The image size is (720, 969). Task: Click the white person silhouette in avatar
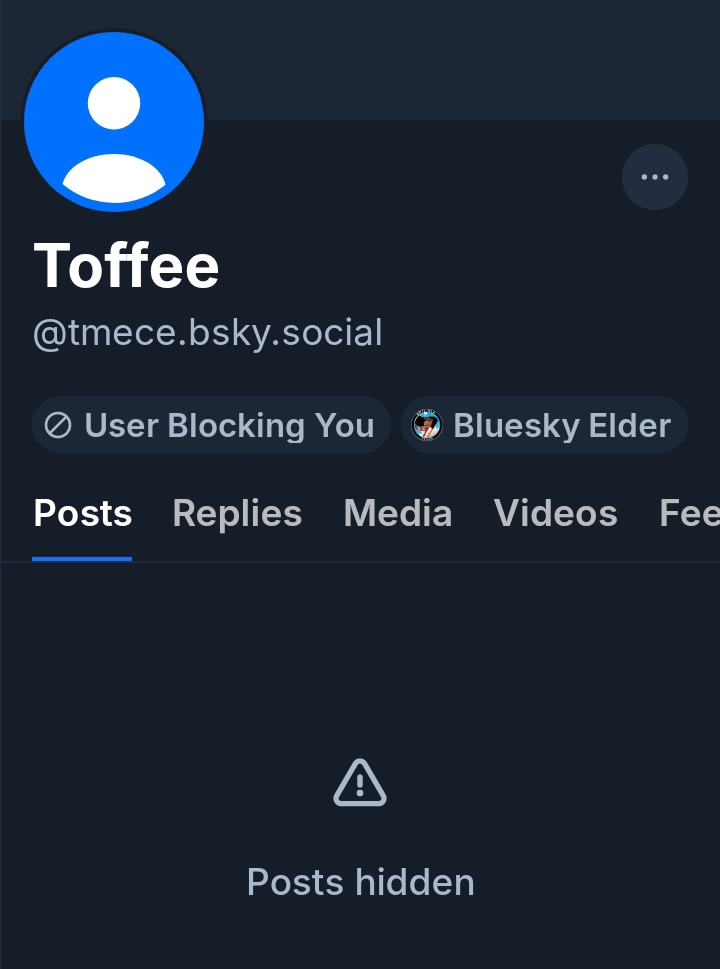pyautogui.click(x=114, y=140)
